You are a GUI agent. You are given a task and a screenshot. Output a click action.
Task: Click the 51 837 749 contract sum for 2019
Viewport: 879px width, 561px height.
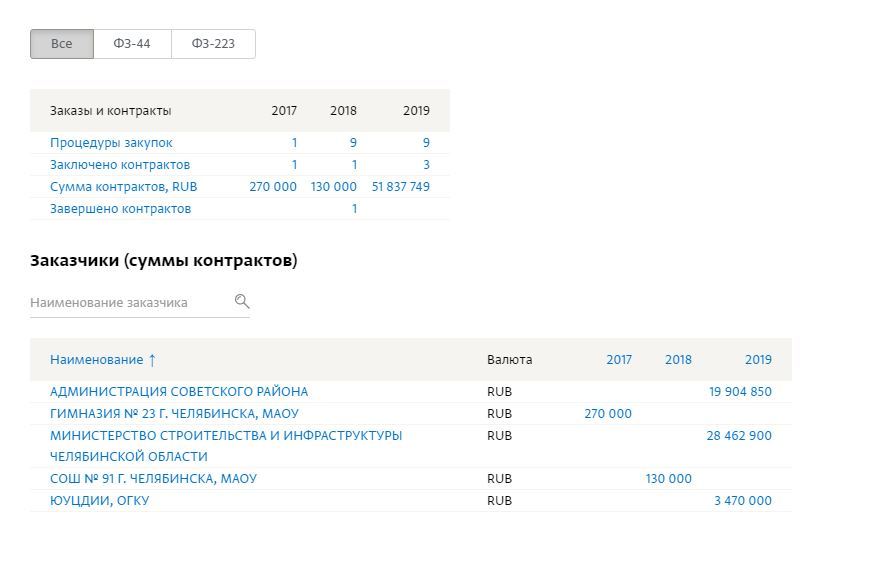400,187
